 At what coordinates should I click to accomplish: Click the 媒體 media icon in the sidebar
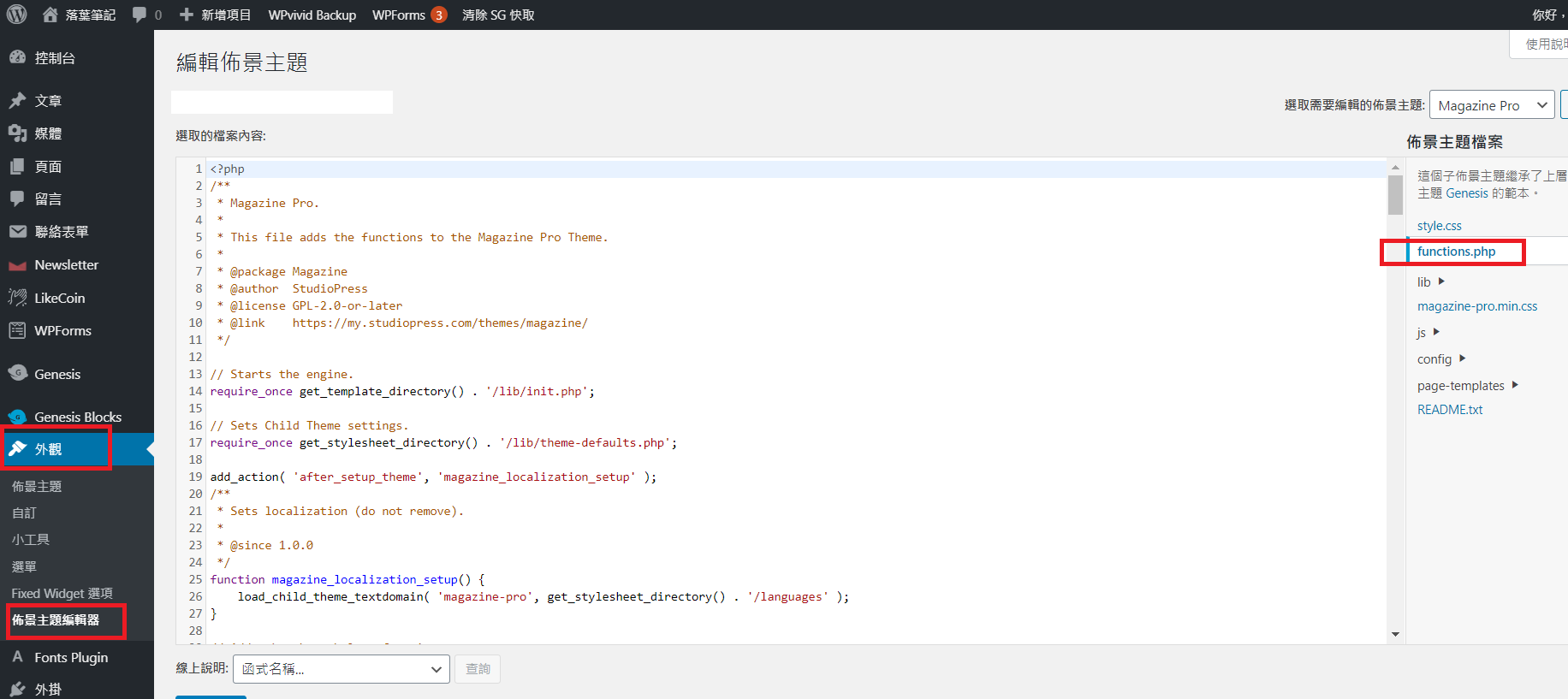[x=17, y=133]
